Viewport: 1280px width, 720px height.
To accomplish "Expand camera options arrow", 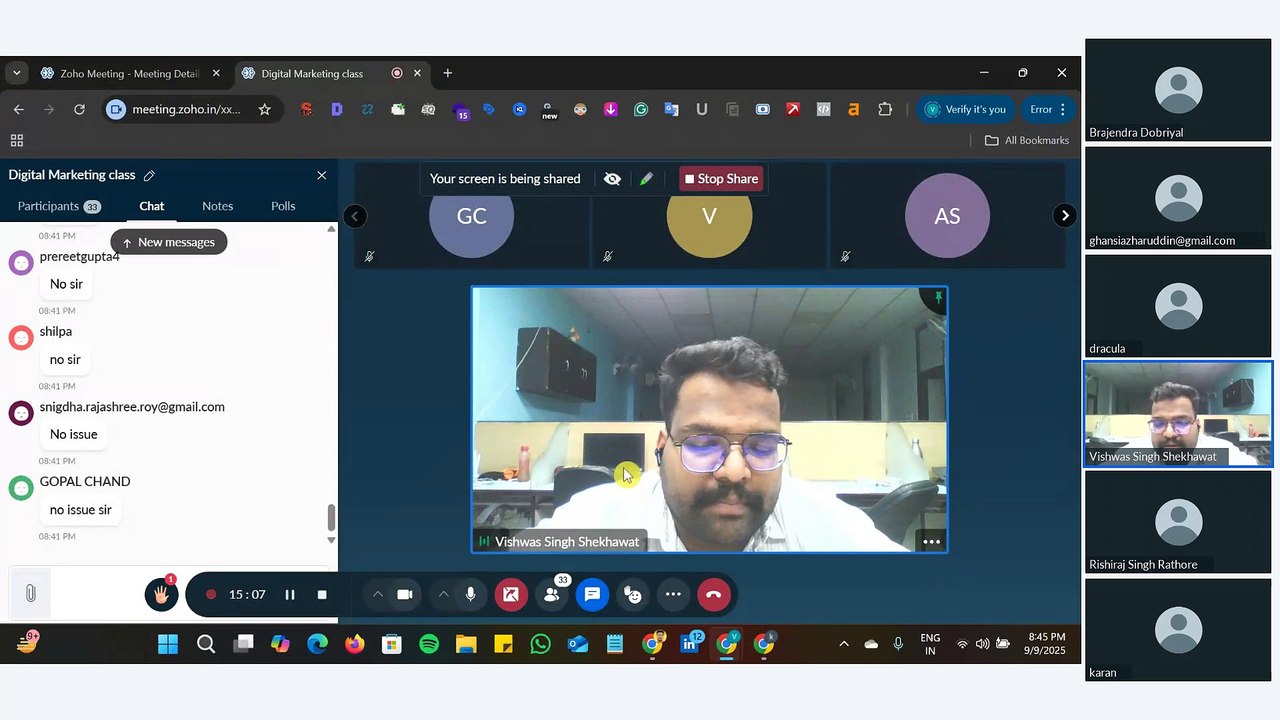I will pos(377,594).
